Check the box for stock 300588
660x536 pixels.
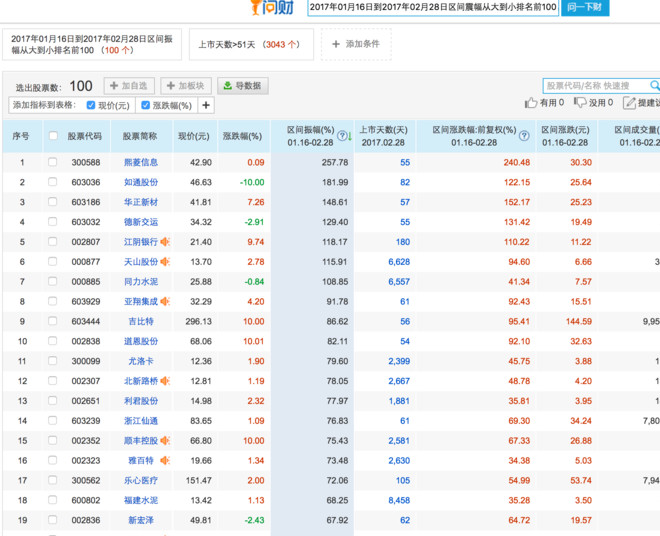click(52, 162)
